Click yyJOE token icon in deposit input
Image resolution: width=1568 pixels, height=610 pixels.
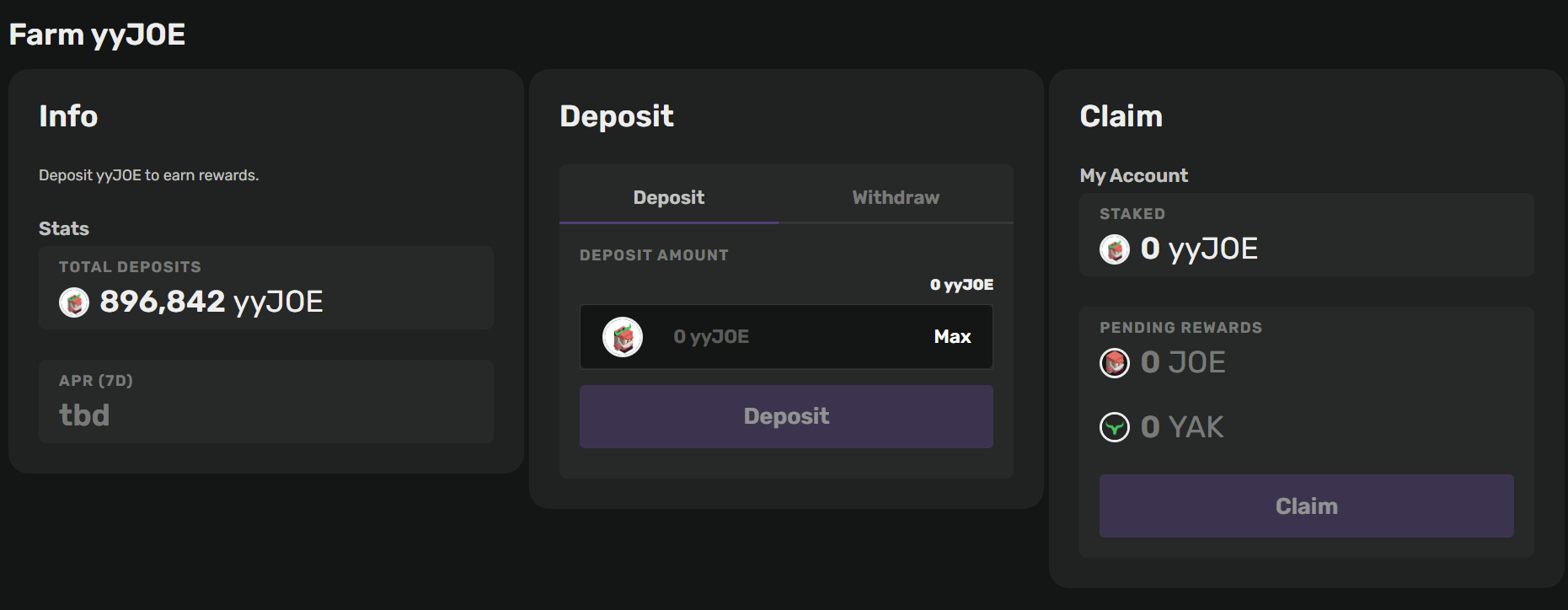(x=623, y=337)
